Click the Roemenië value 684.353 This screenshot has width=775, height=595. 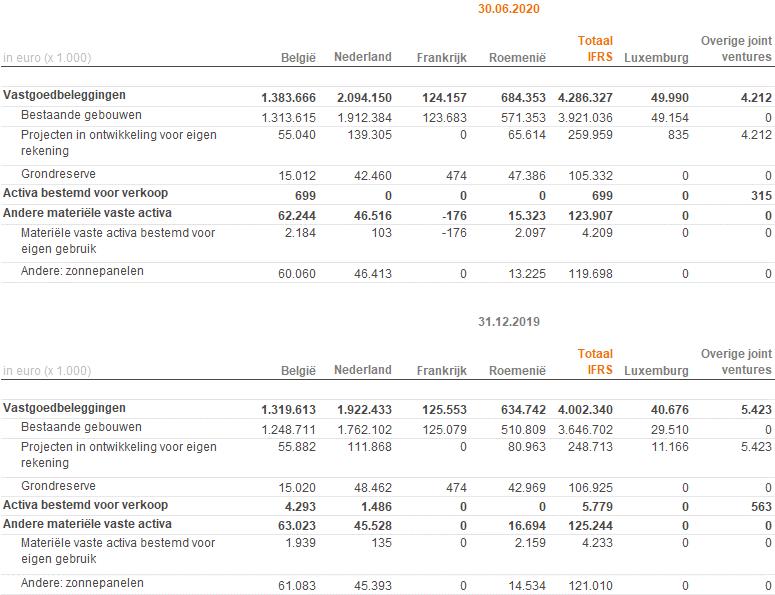tap(523, 98)
